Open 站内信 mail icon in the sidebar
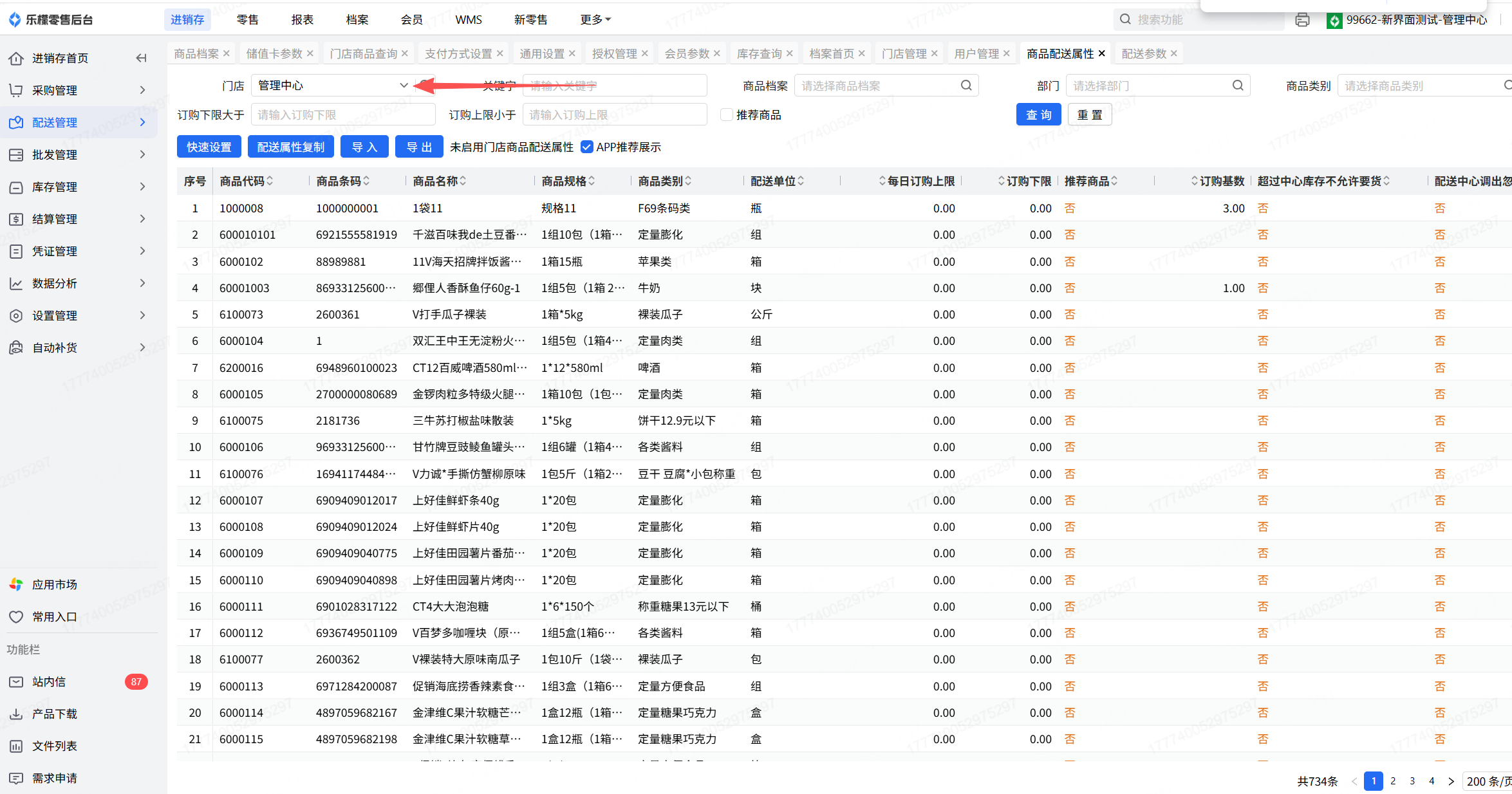 point(16,681)
